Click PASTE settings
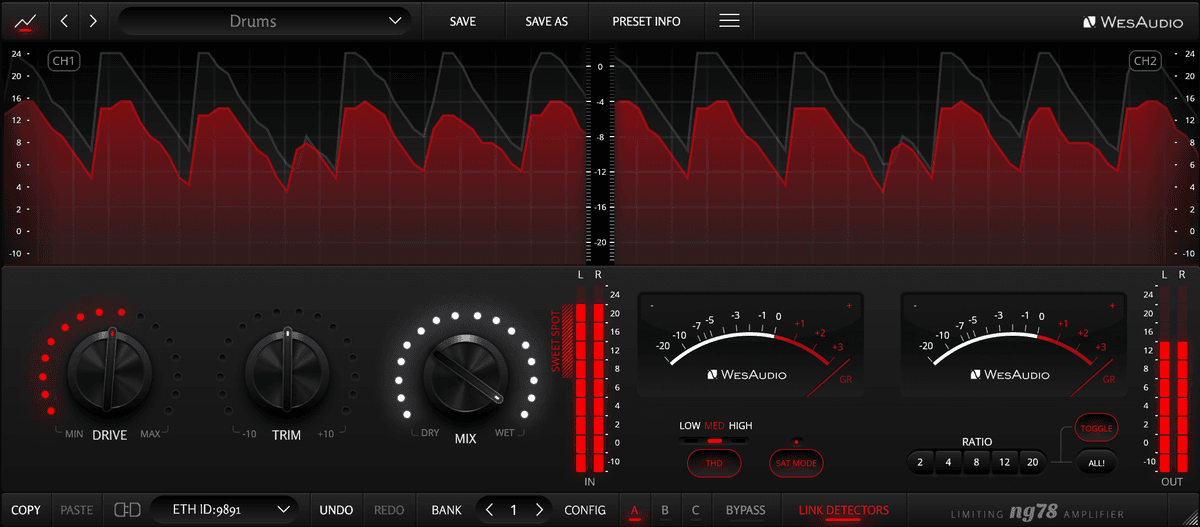Viewport: 1200px width, 527px height. [77, 510]
